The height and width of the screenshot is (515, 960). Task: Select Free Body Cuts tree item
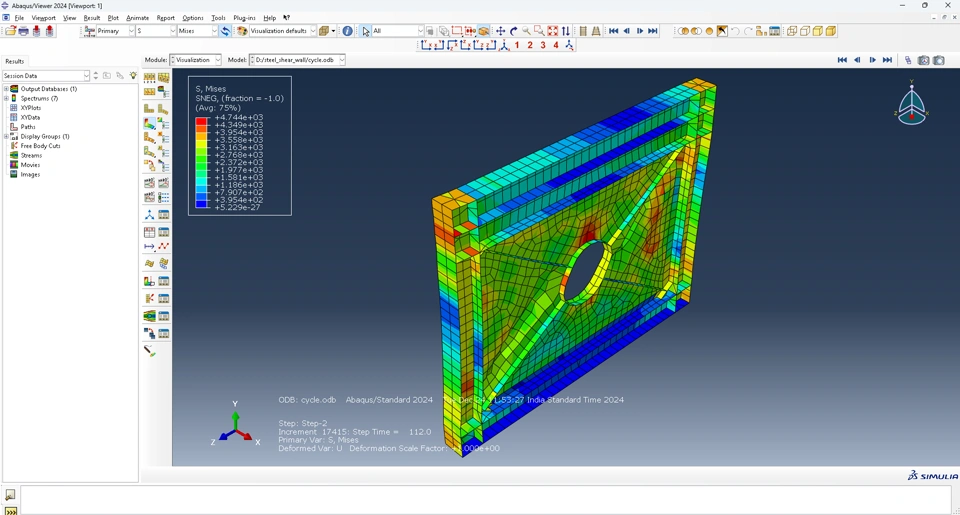pyautogui.click(x=40, y=146)
